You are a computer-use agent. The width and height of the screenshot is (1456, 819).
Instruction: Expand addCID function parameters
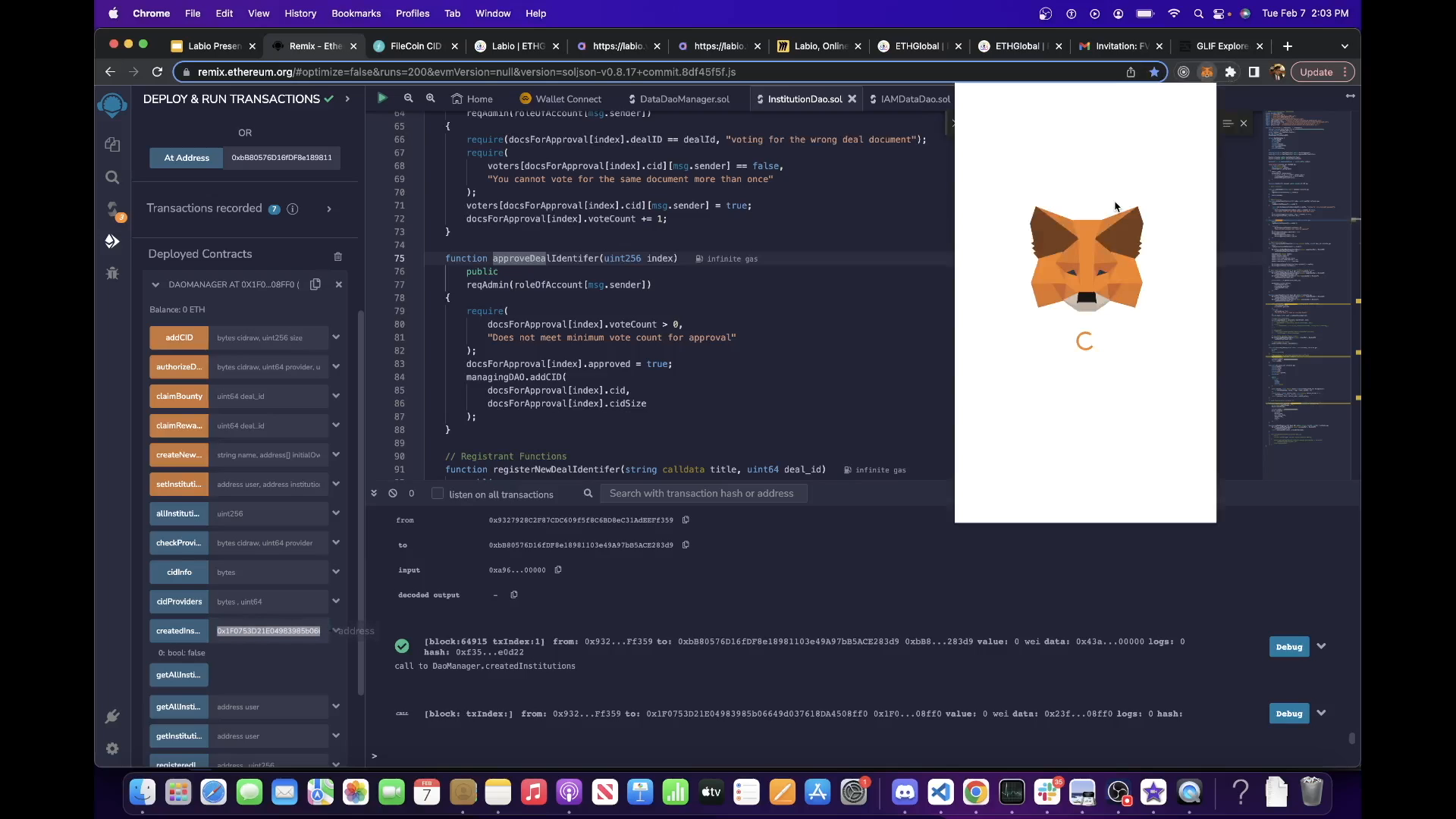[336, 337]
